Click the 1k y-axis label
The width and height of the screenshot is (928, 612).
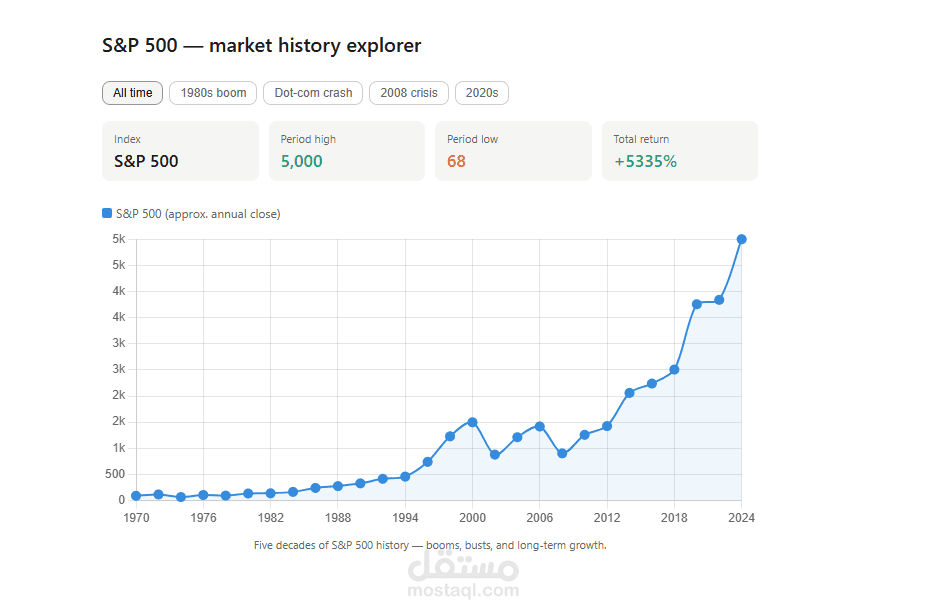tap(119, 447)
